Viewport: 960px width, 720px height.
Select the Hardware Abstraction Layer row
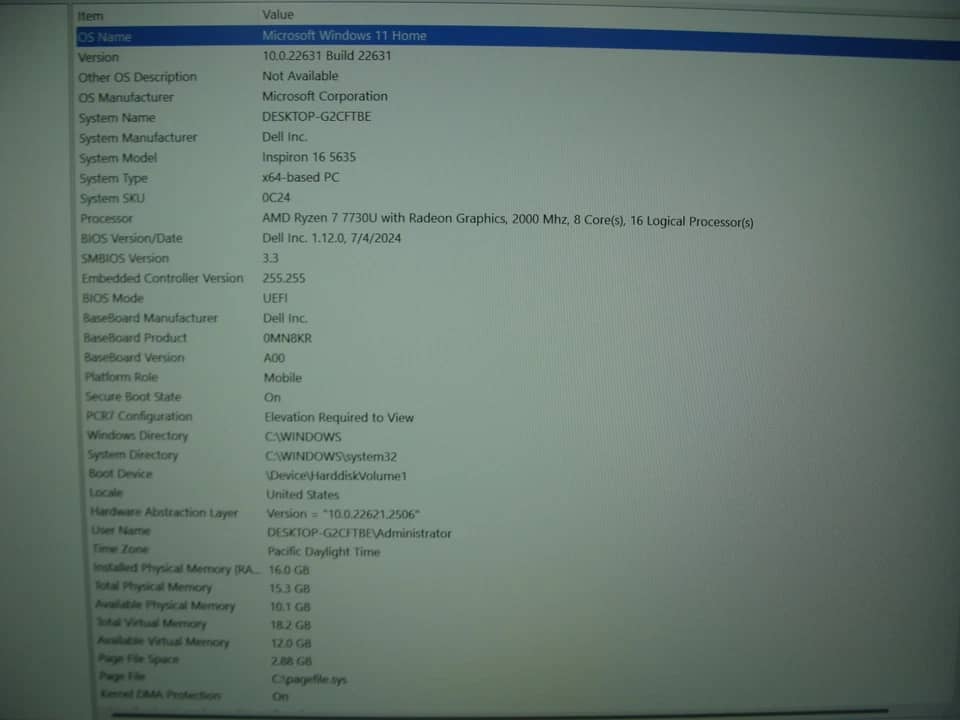pos(164,512)
